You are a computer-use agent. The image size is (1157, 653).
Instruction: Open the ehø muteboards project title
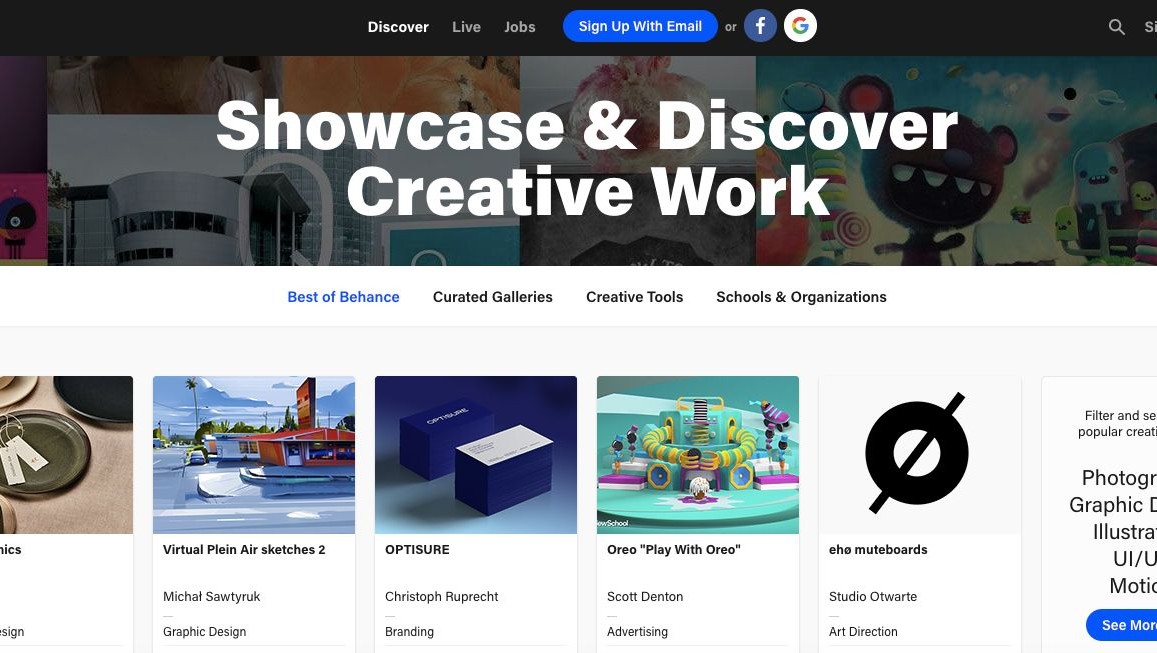coord(878,550)
